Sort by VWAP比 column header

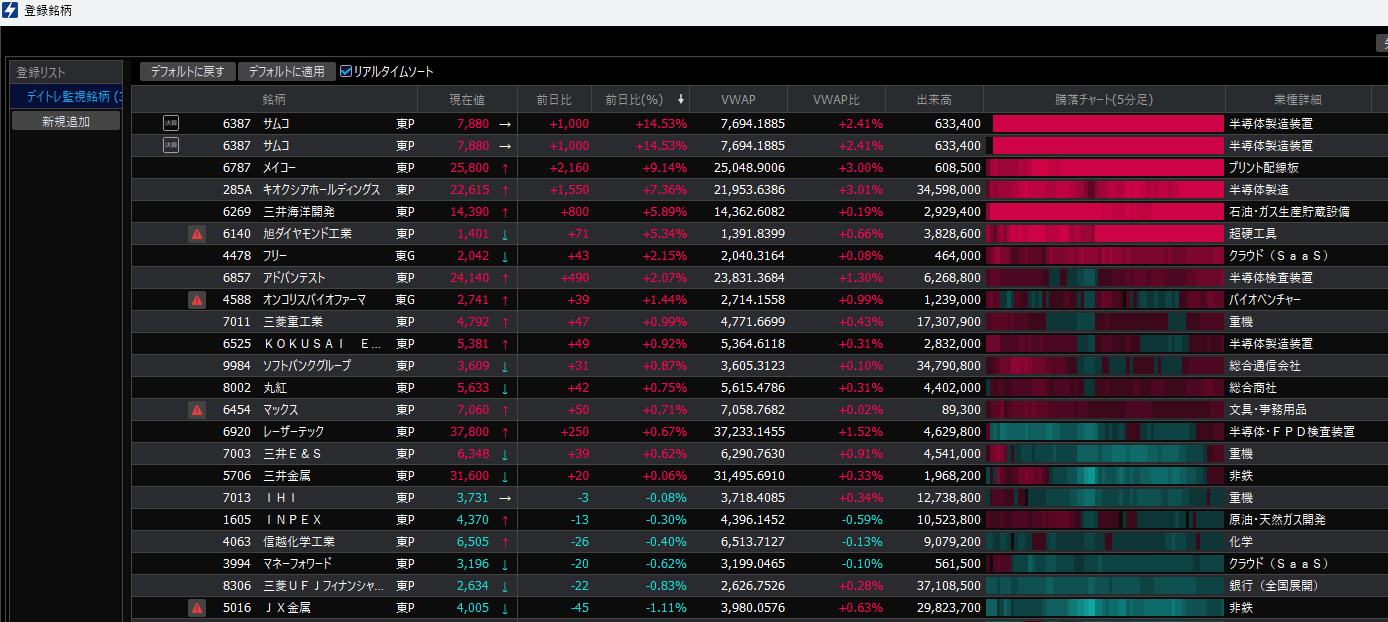[x=836, y=99]
